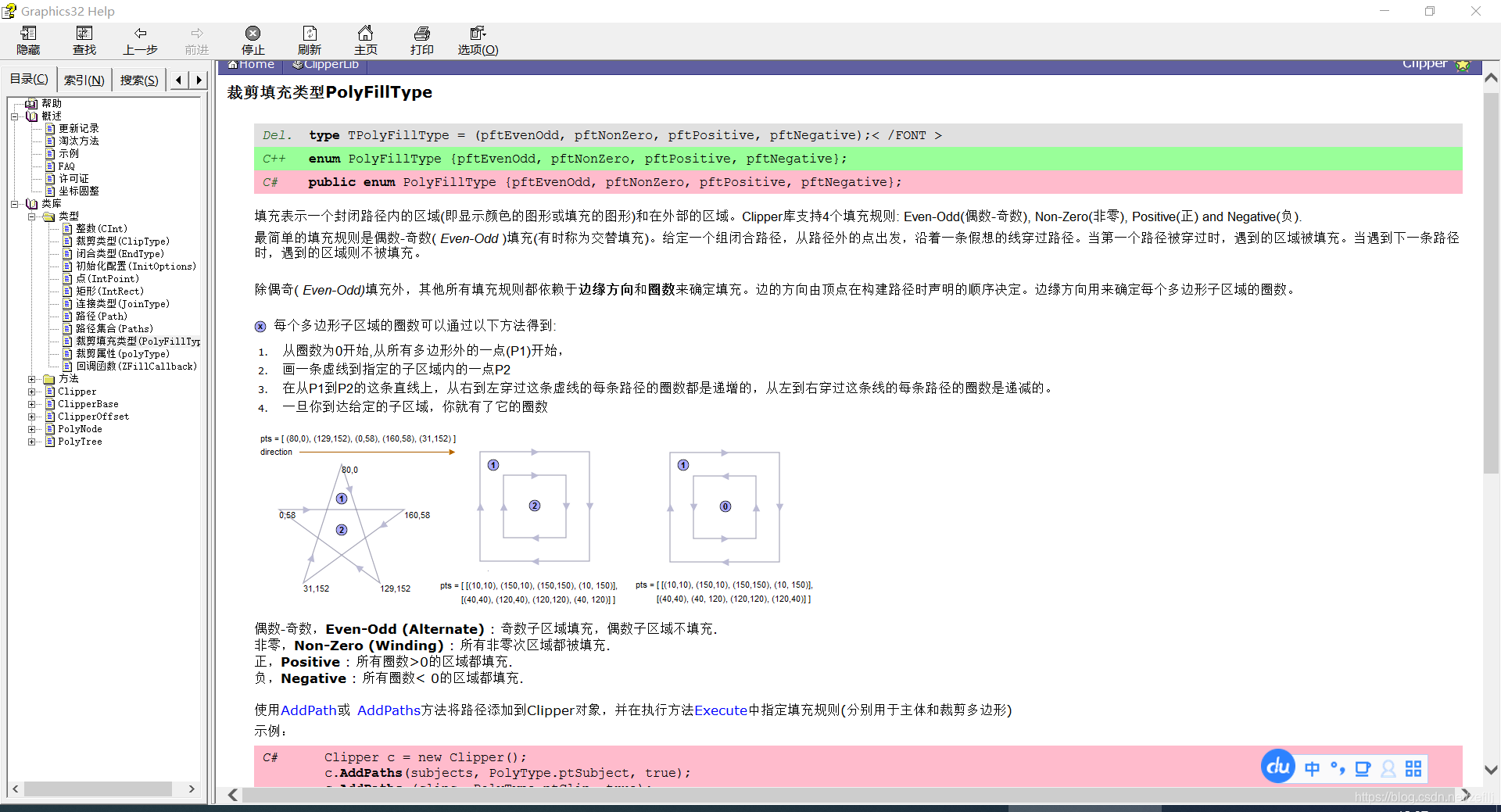Open Baidu IME account avatar icon

1388,769
